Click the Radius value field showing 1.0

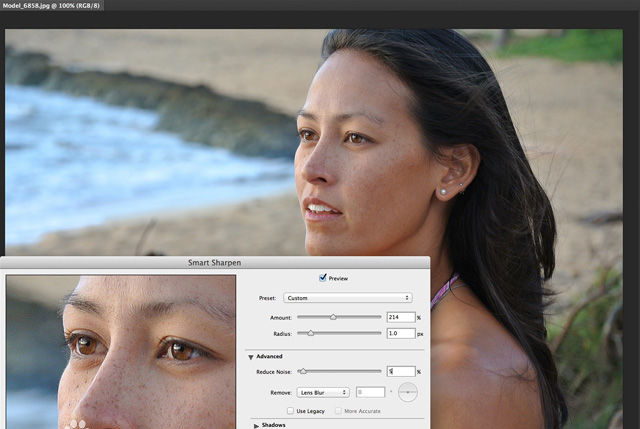tap(401, 333)
